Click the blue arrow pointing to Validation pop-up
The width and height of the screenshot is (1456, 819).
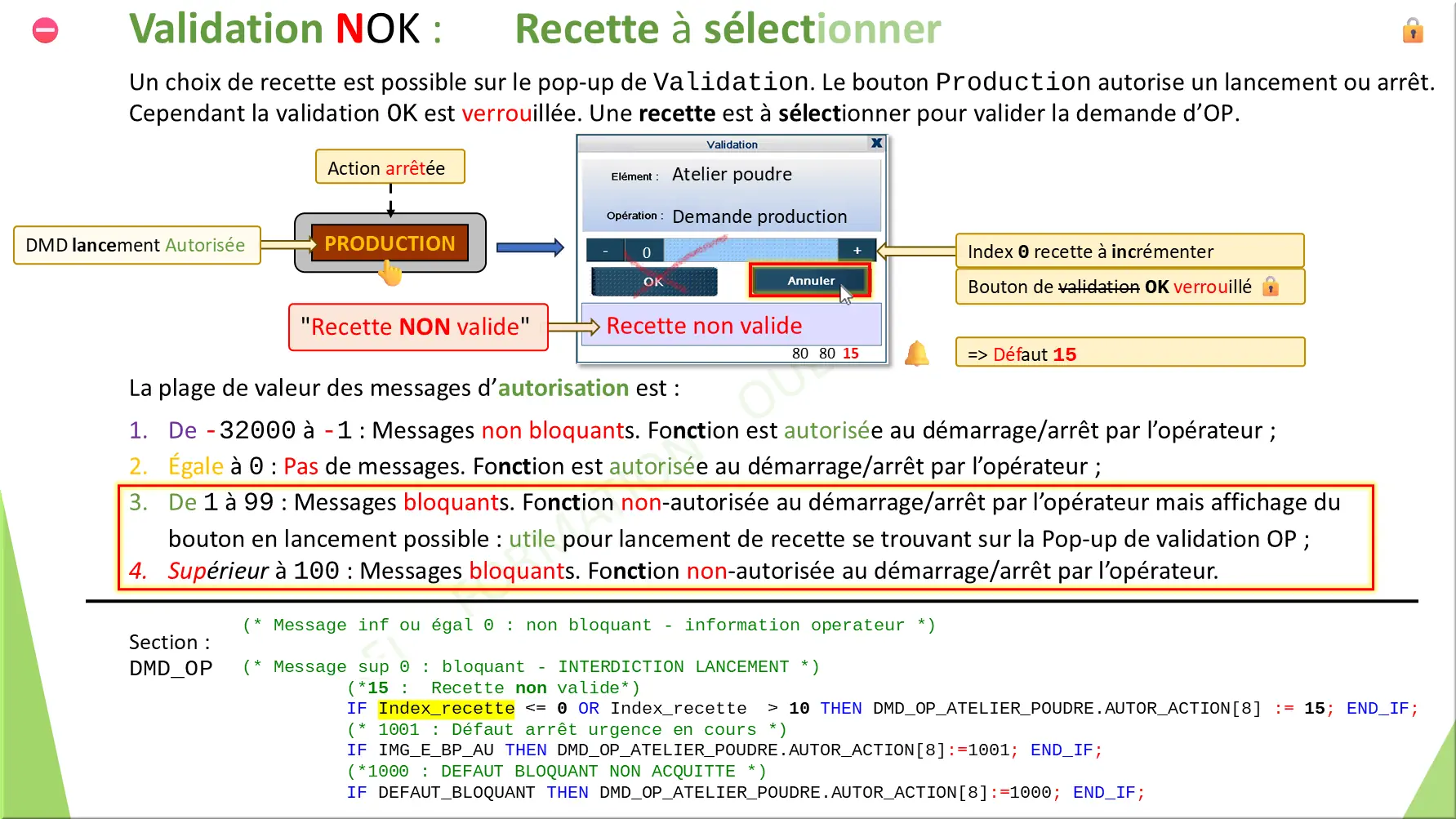tap(529, 247)
